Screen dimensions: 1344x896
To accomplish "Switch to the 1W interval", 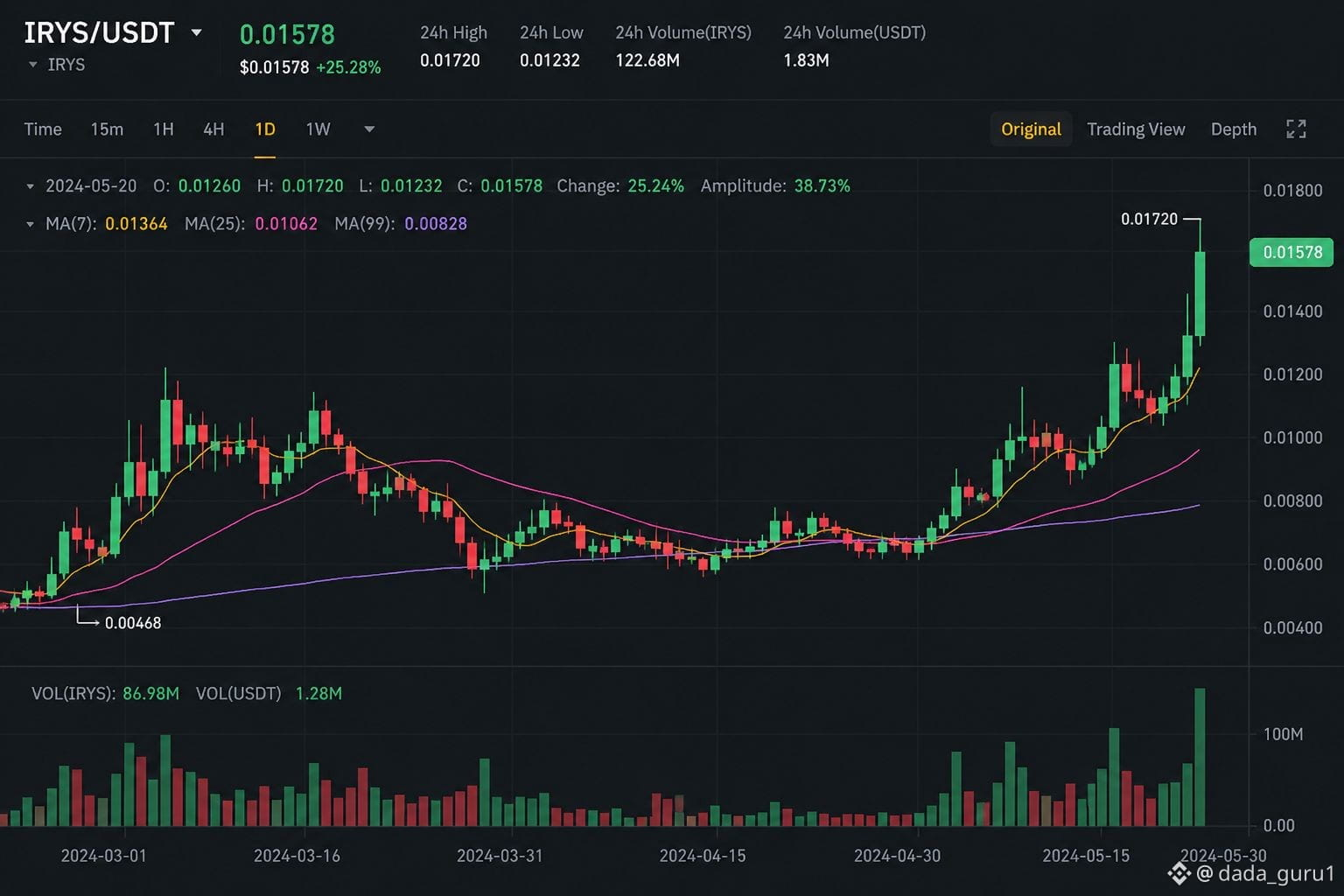I will tap(318, 129).
